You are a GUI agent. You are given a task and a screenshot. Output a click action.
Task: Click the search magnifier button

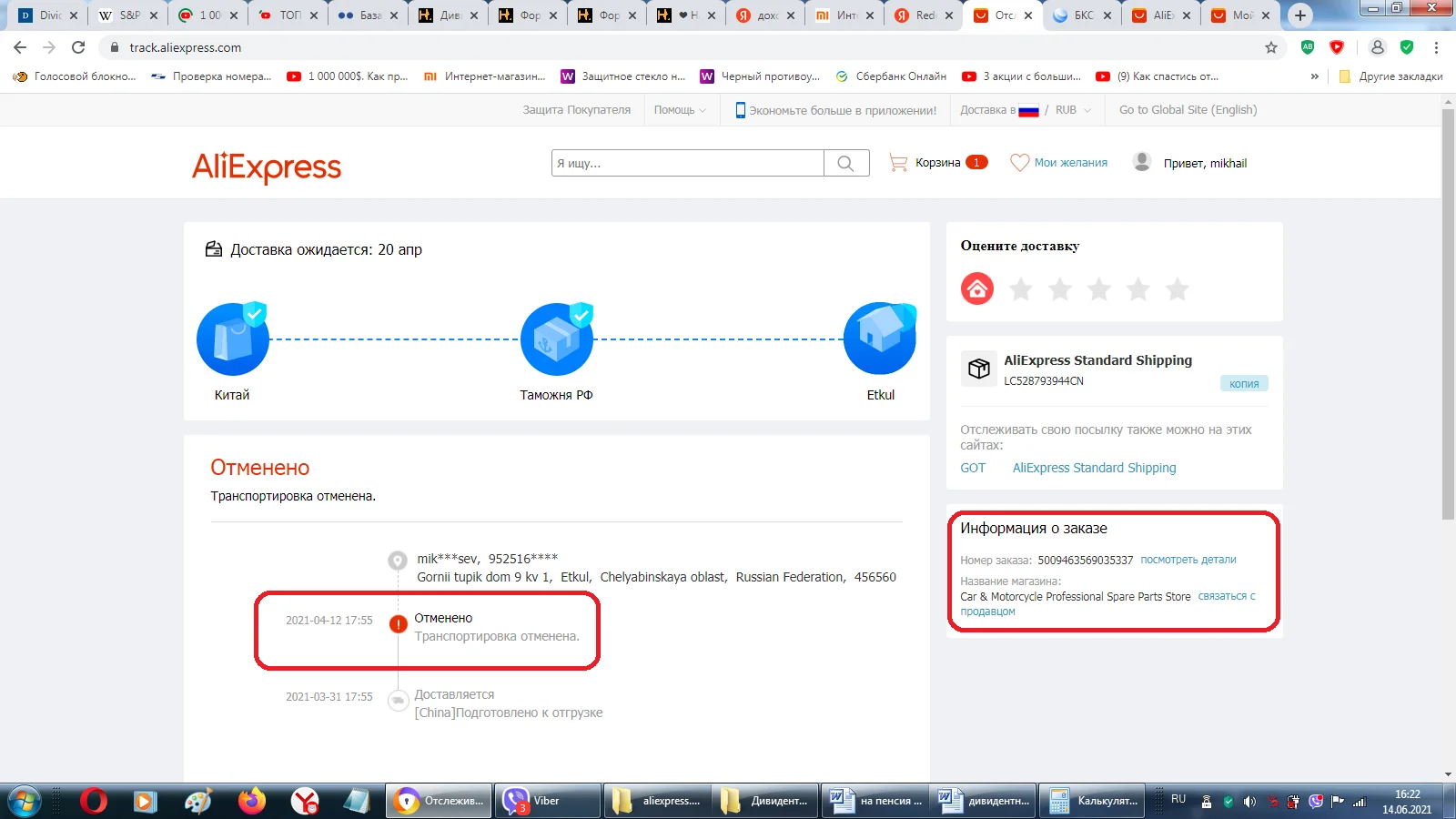(x=846, y=163)
